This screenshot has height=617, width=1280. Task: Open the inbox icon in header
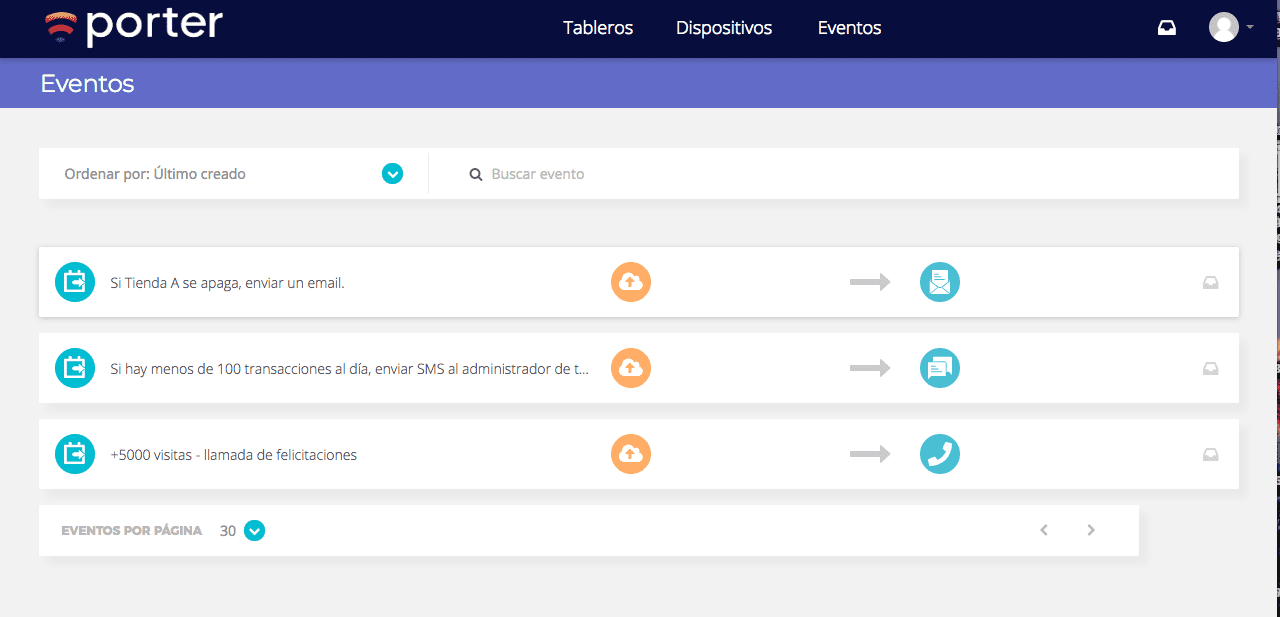(x=1167, y=28)
